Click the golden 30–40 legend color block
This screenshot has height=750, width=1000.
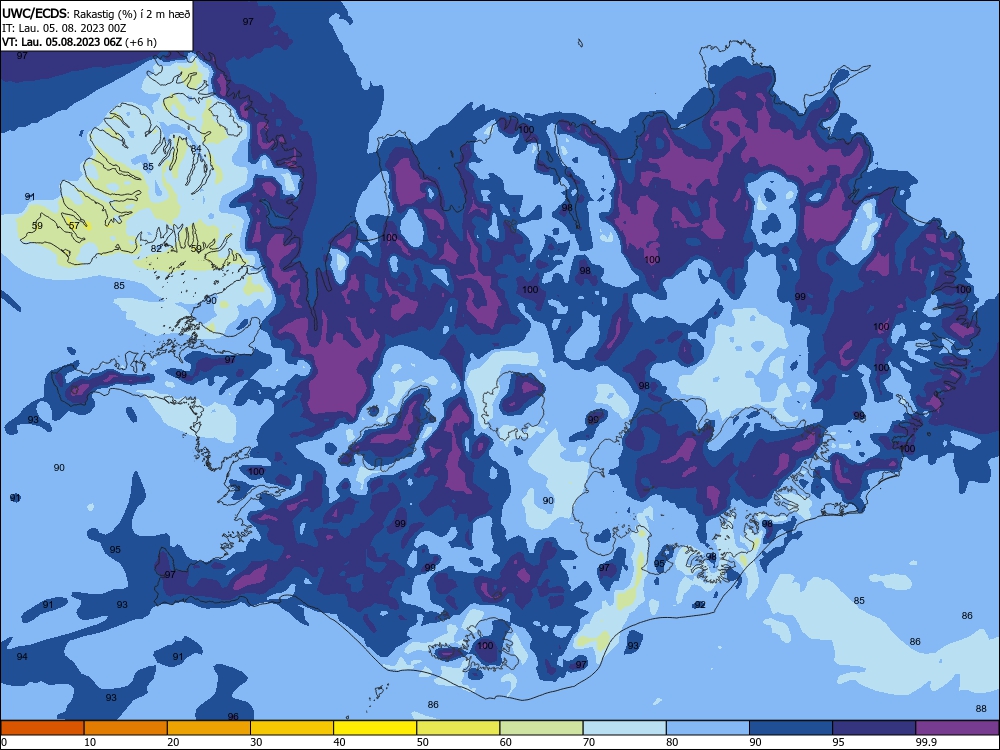[292, 728]
